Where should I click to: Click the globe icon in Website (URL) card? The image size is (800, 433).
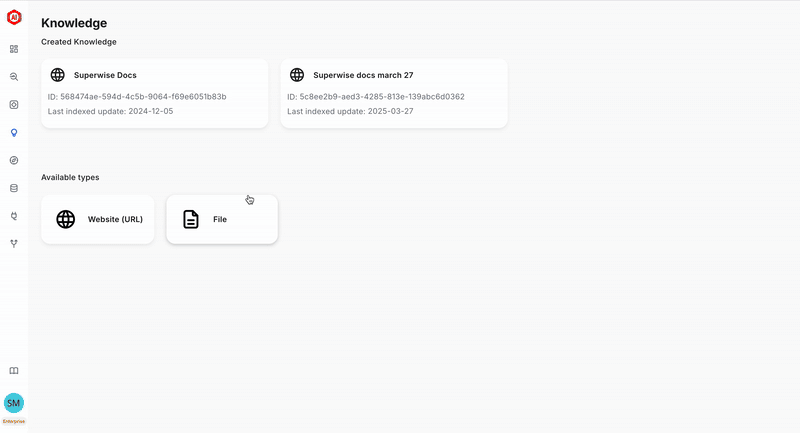tap(65, 219)
